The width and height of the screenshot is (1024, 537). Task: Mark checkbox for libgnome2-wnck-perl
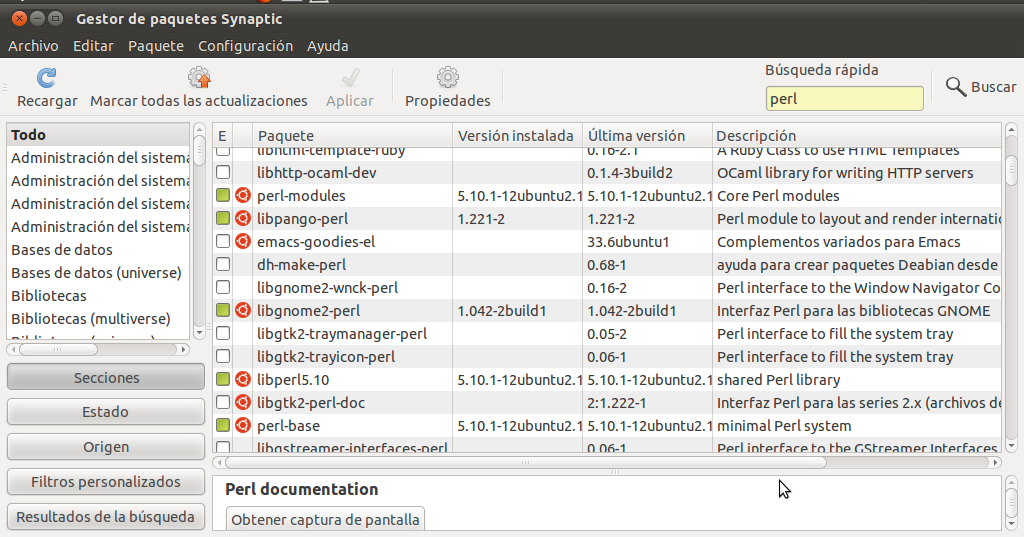coord(223,287)
